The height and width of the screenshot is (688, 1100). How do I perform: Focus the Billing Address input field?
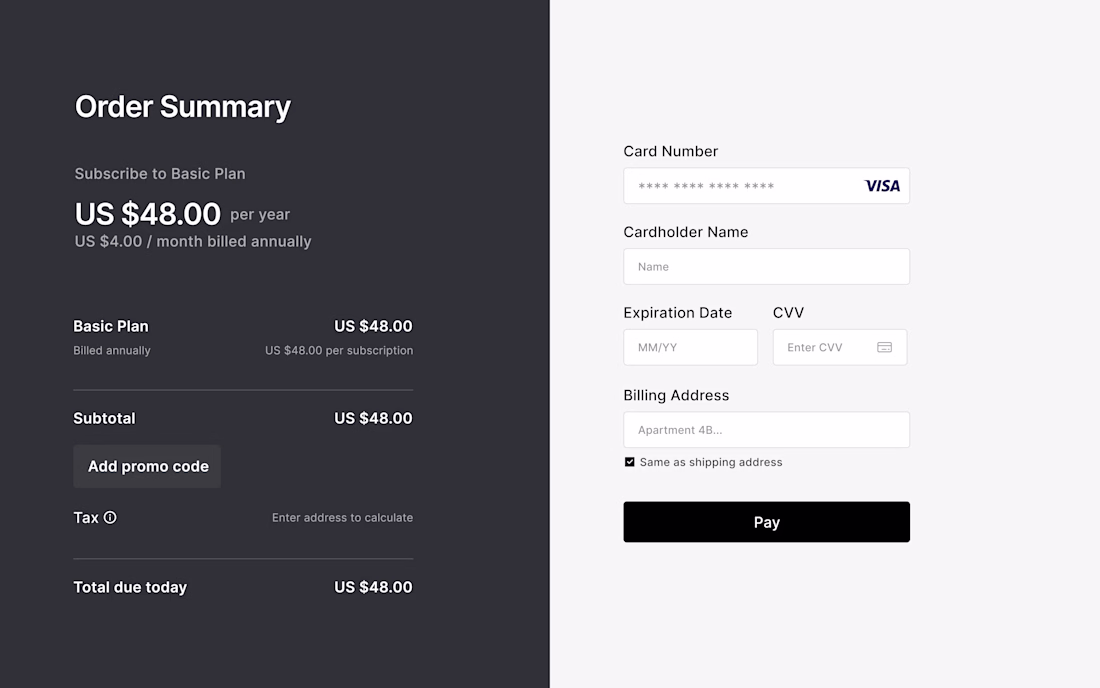(x=766, y=430)
